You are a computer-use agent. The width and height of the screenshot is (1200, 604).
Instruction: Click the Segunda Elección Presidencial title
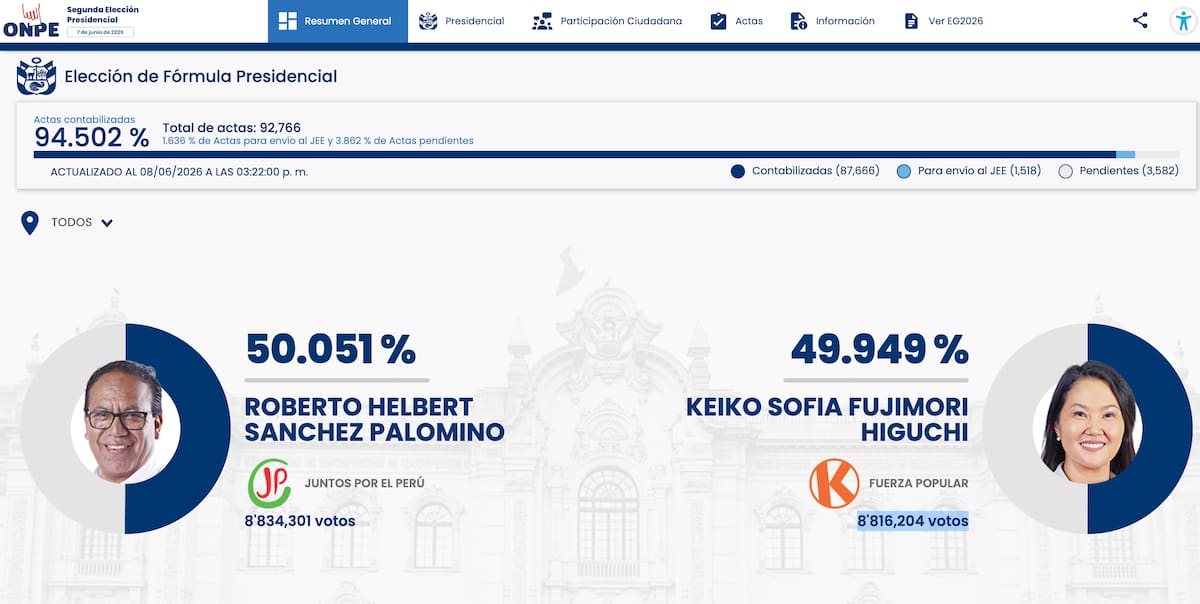point(102,14)
